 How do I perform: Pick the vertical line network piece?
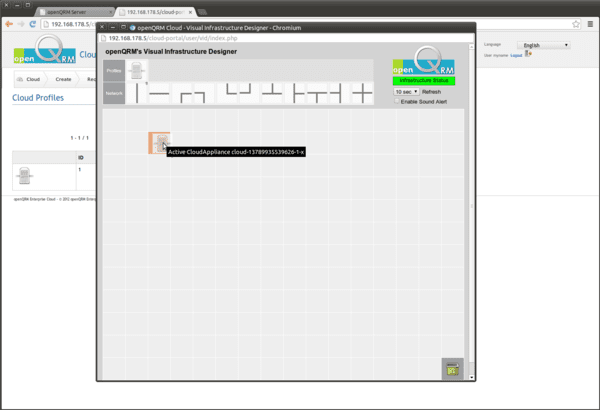137,93
